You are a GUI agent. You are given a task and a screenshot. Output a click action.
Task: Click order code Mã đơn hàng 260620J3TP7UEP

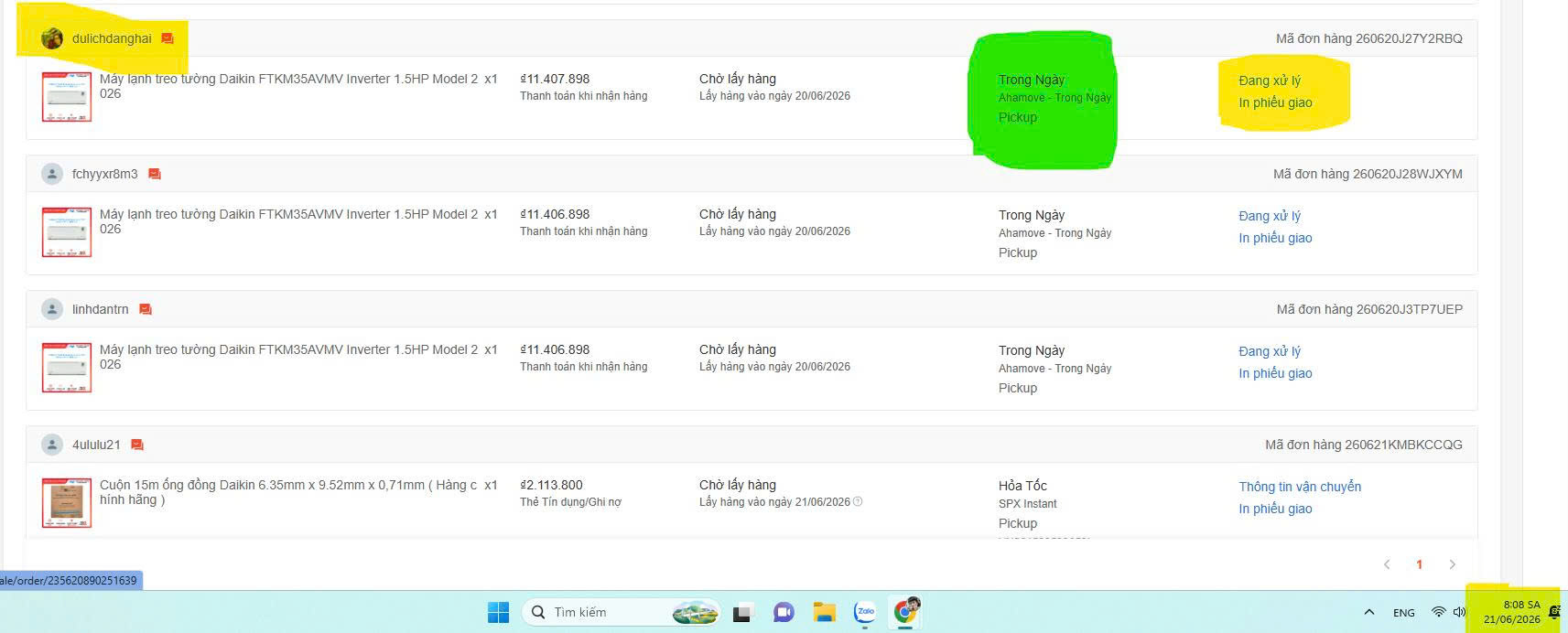[1369, 309]
